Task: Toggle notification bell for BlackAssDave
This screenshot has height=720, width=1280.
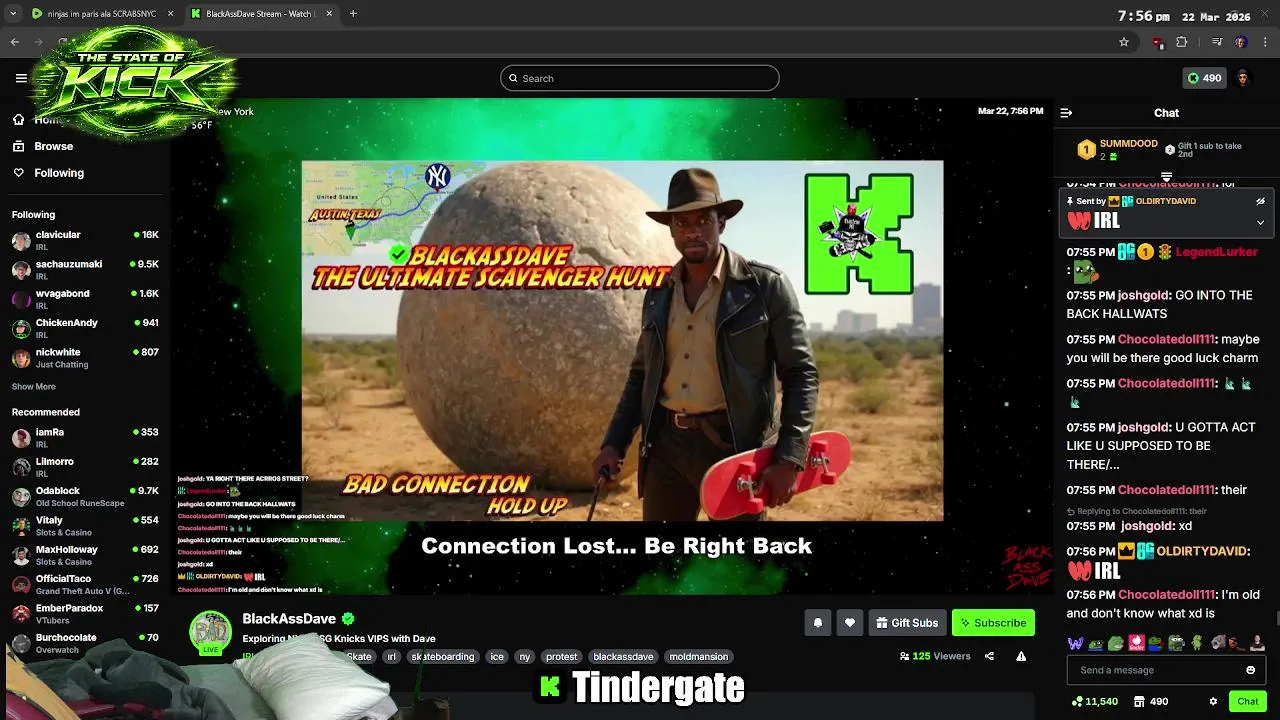Action: click(817, 623)
